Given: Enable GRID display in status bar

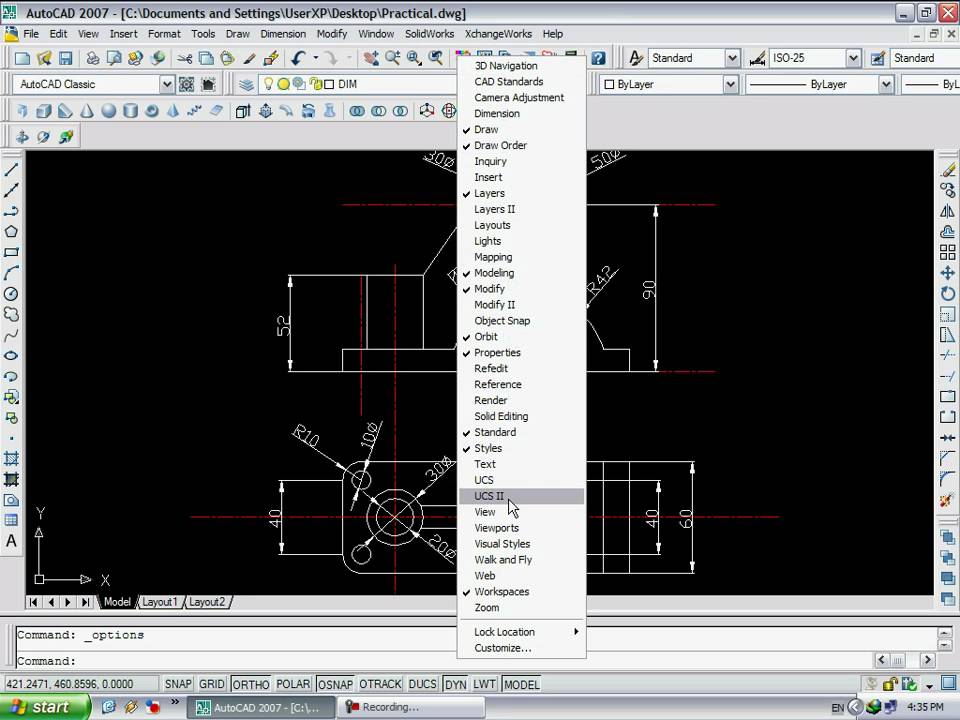Looking at the screenshot, I should point(212,684).
